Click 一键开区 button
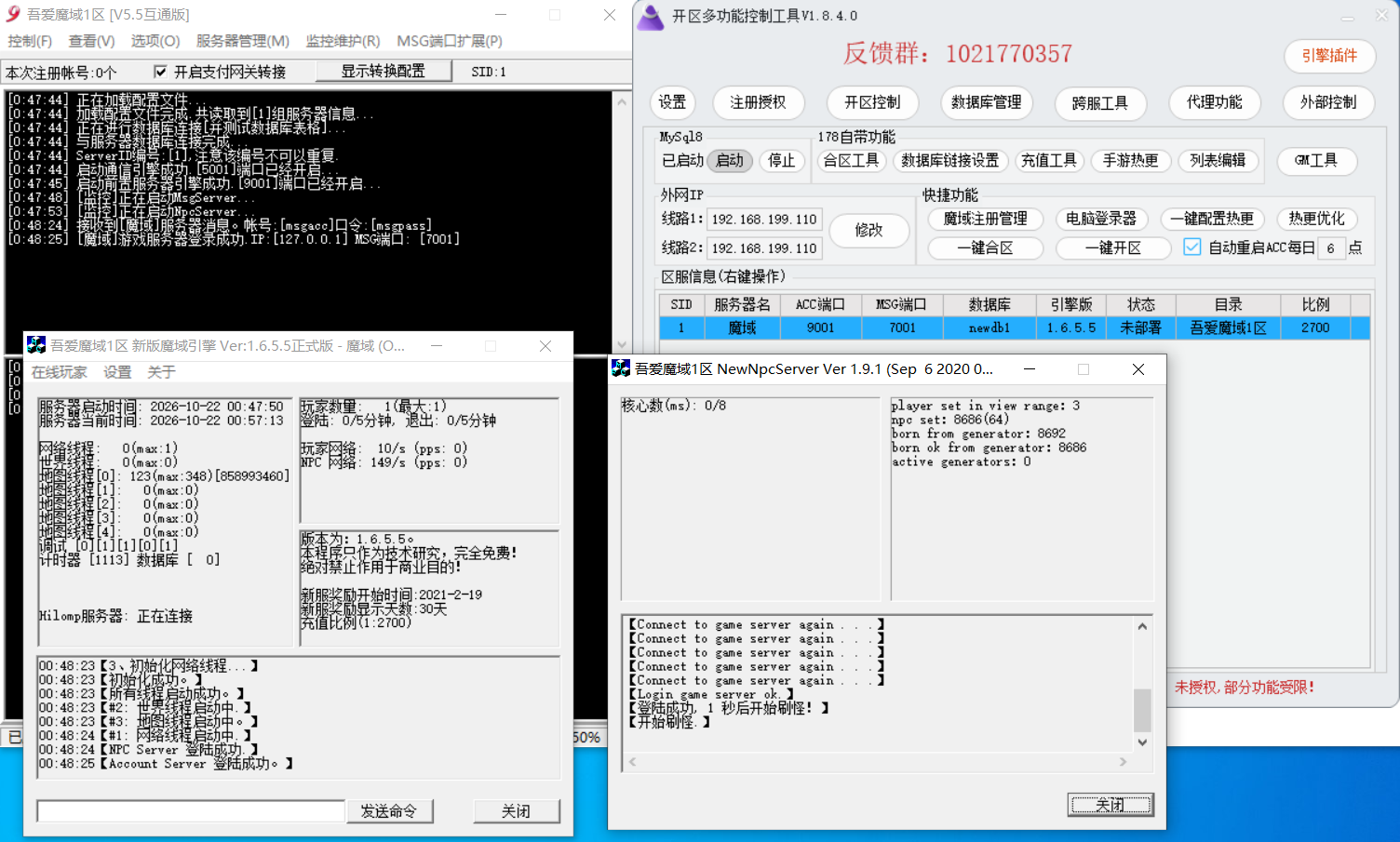The height and width of the screenshot is (842, 1400). click(1113, 248)
